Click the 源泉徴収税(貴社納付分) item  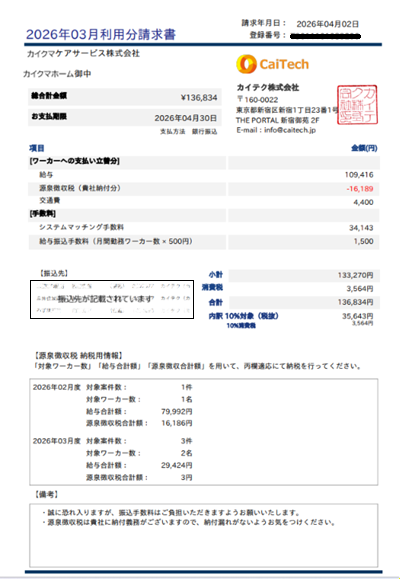[80, 188]
